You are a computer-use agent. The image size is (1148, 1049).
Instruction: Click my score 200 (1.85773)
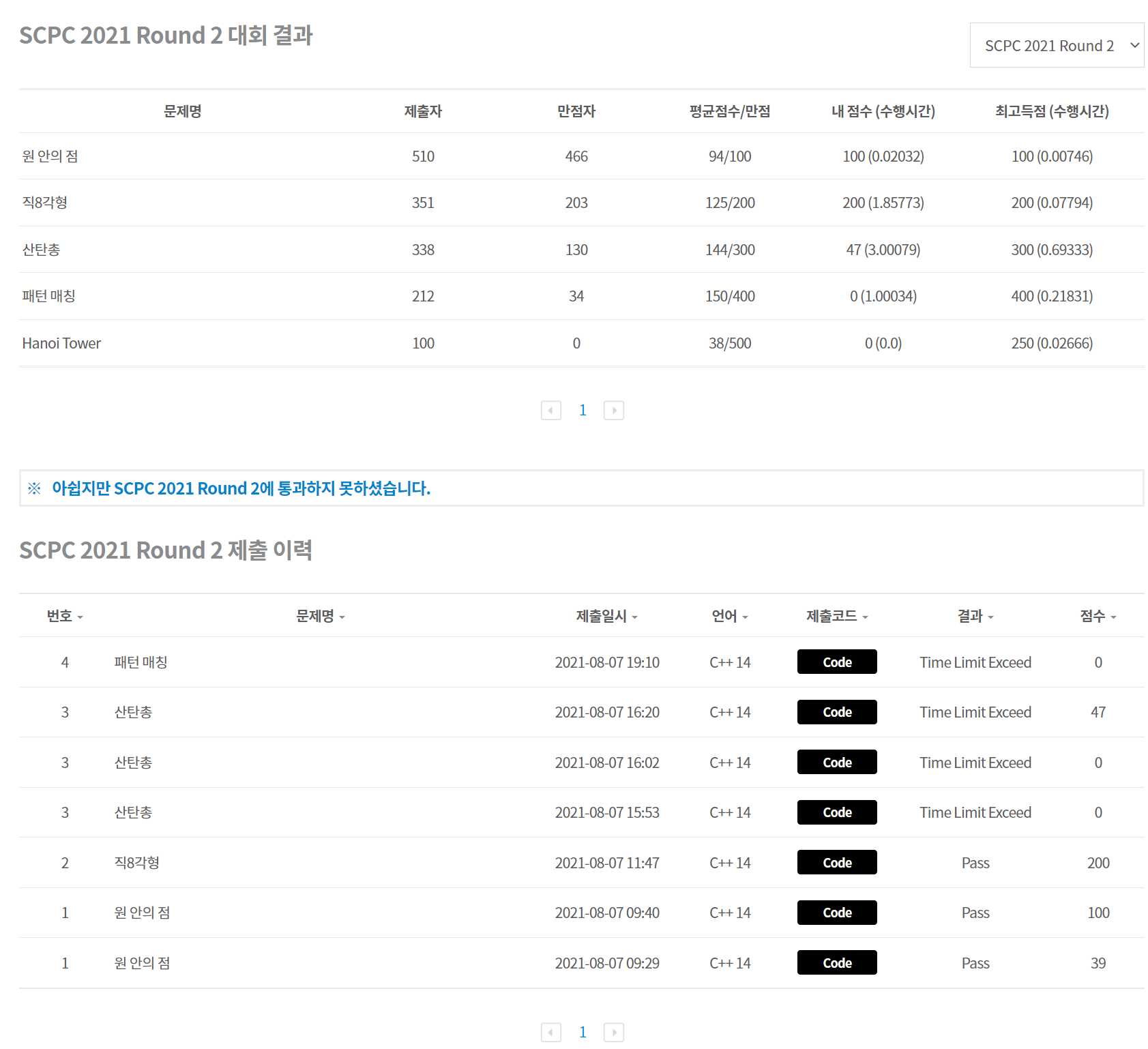pos(883,203)
